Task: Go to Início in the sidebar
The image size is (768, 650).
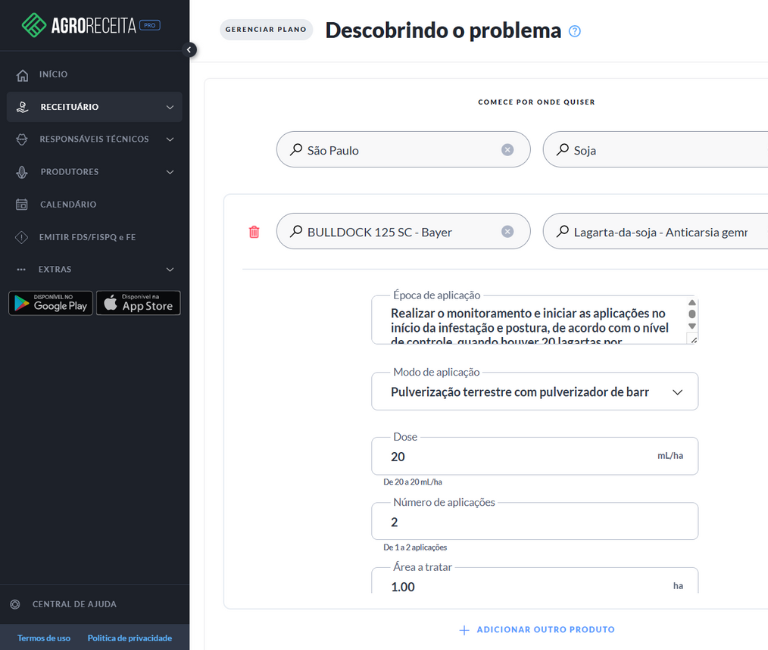Action: (x=53, y=75)
